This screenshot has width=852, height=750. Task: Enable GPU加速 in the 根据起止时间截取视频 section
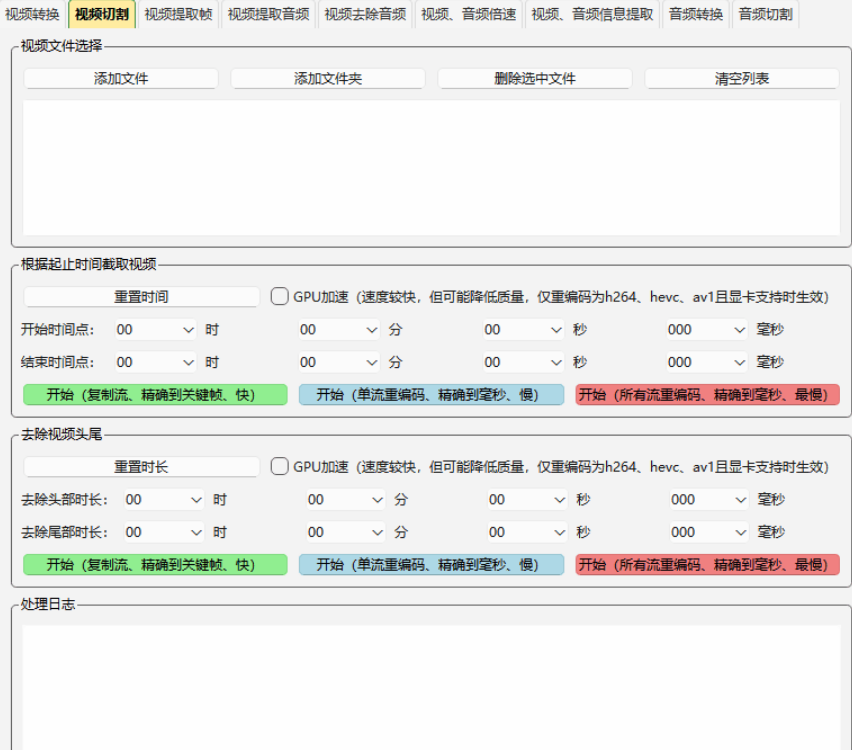click(x=280, y=297)
